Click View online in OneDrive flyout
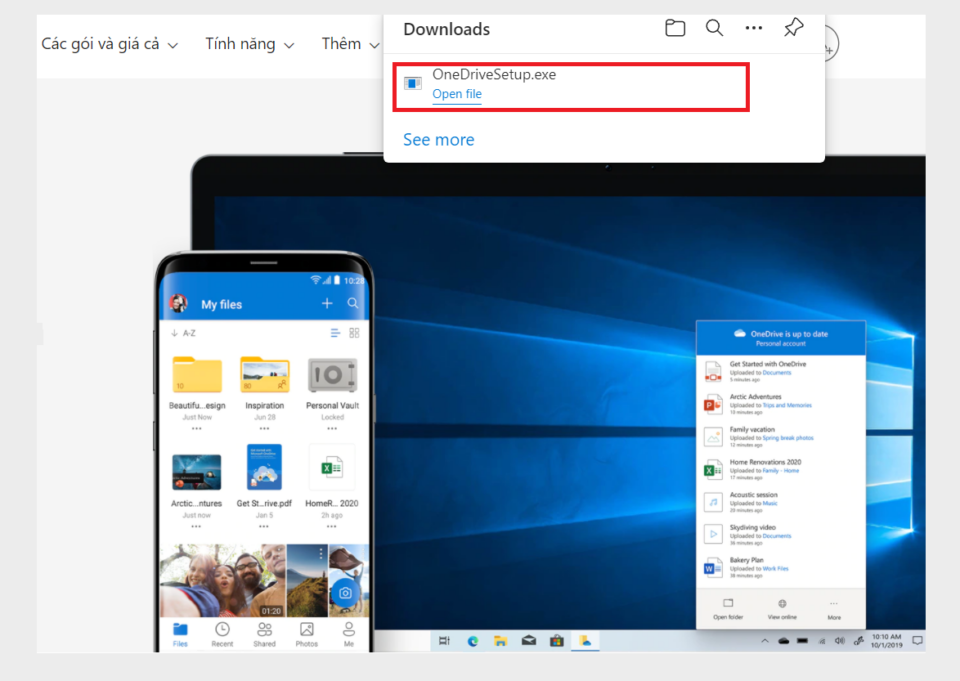 pyautogui.click(x=782, y=609)
